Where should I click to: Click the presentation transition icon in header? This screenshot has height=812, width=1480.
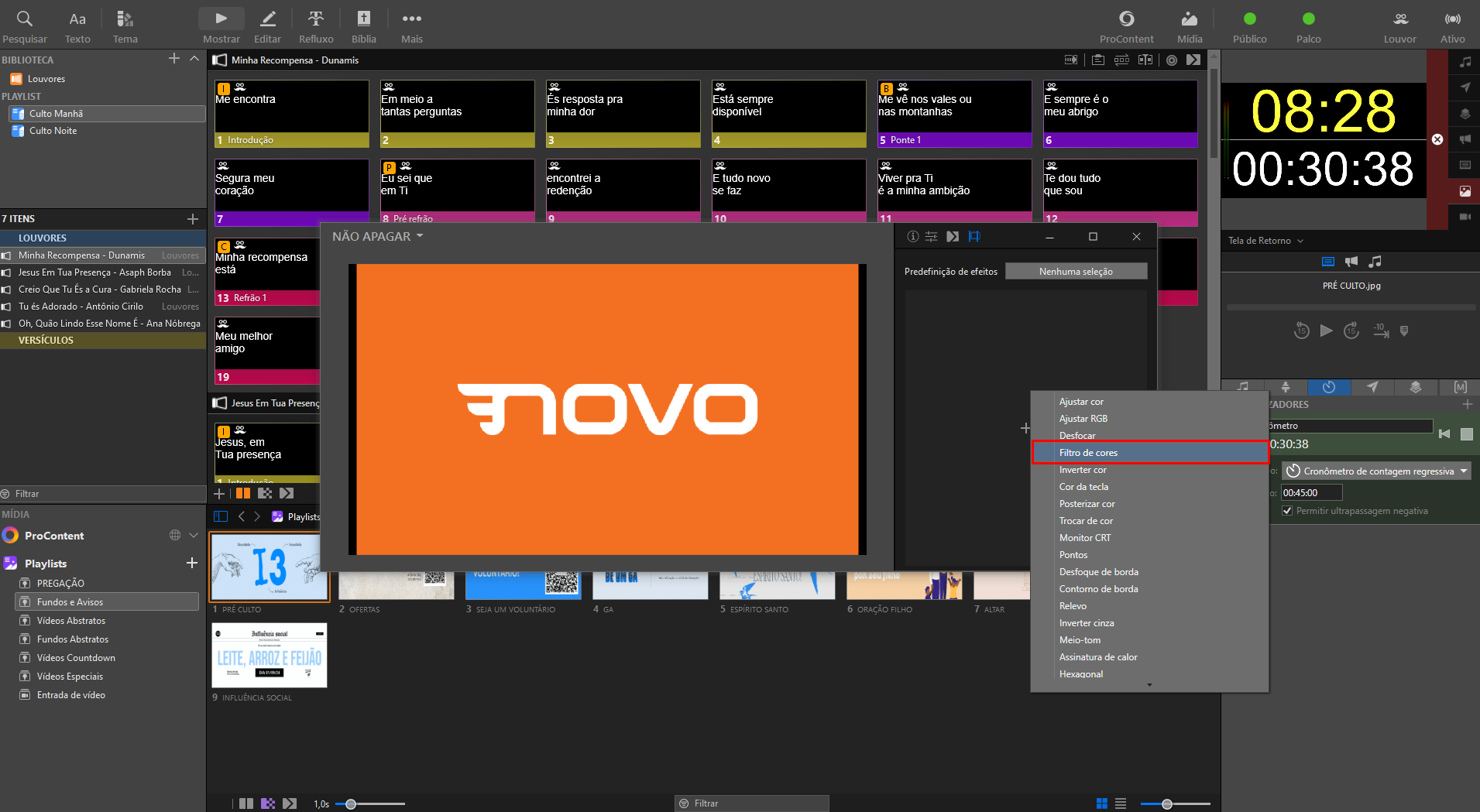point(1193,60)
